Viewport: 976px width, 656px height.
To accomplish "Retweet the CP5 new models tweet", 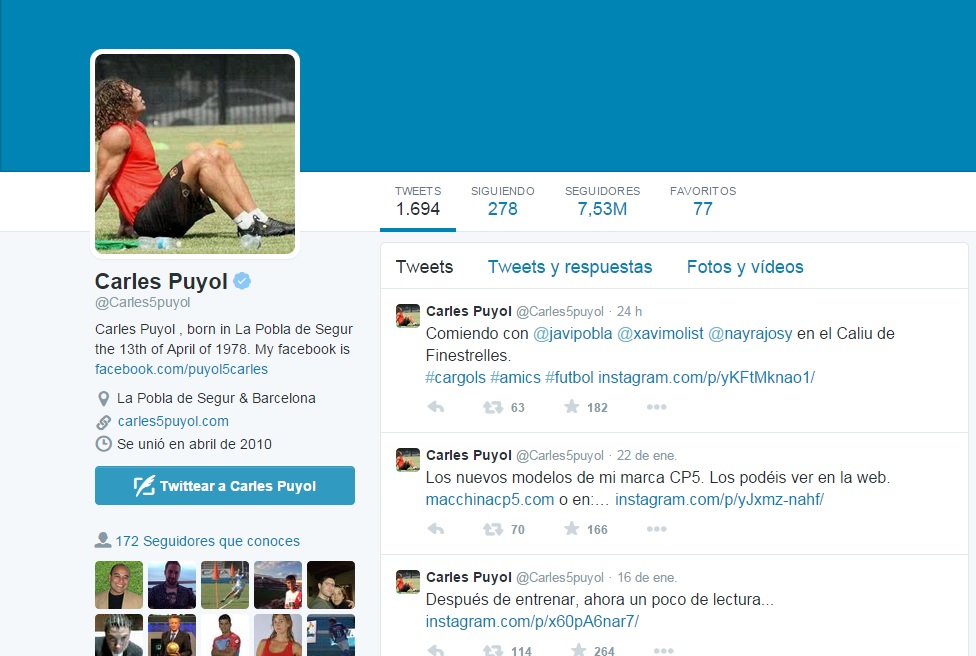I will pos(493,529).
